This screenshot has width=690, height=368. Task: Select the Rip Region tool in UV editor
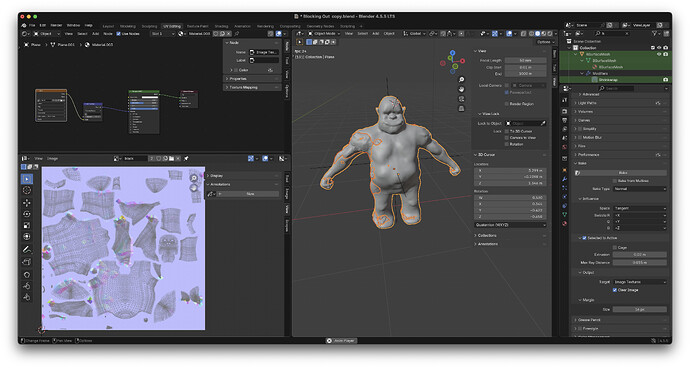27,262
